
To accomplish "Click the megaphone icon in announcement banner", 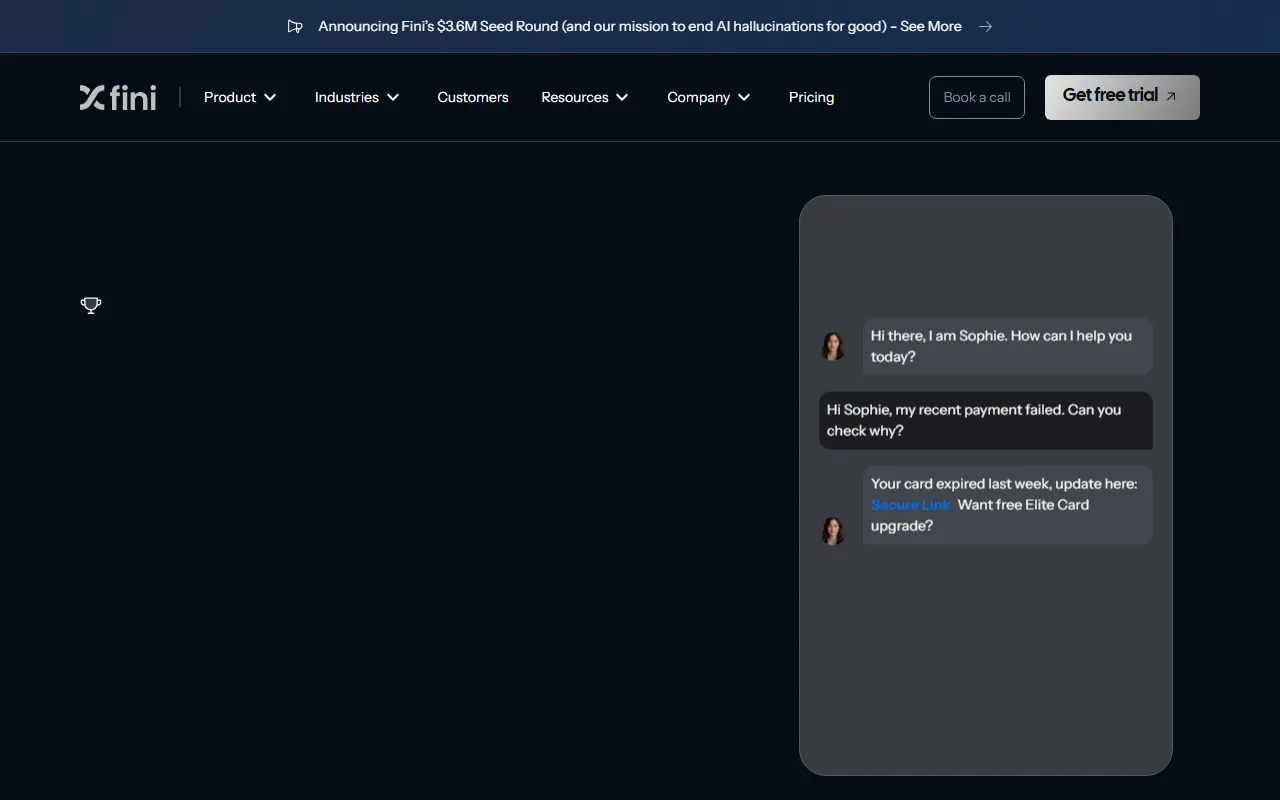I will coord(295,27).
